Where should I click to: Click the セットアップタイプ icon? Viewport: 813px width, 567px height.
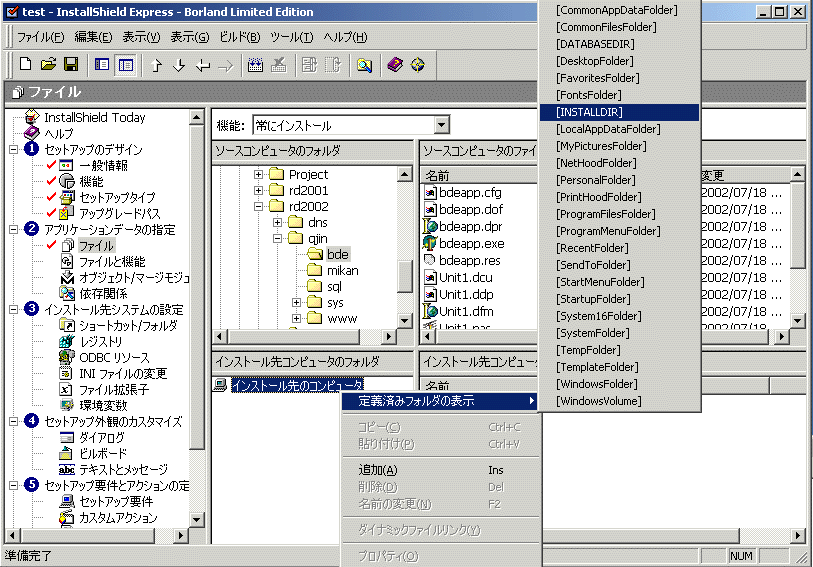point(66,197)
